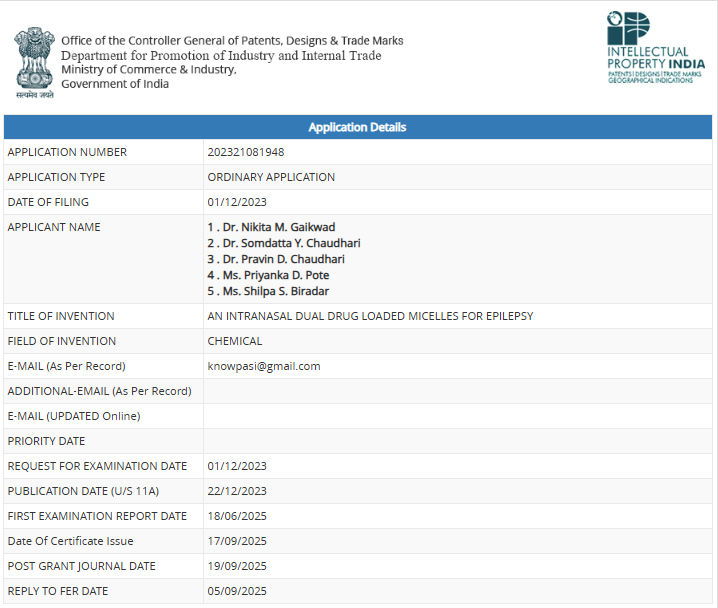Select ORDINARY APPLICATION value

(271, 177)
